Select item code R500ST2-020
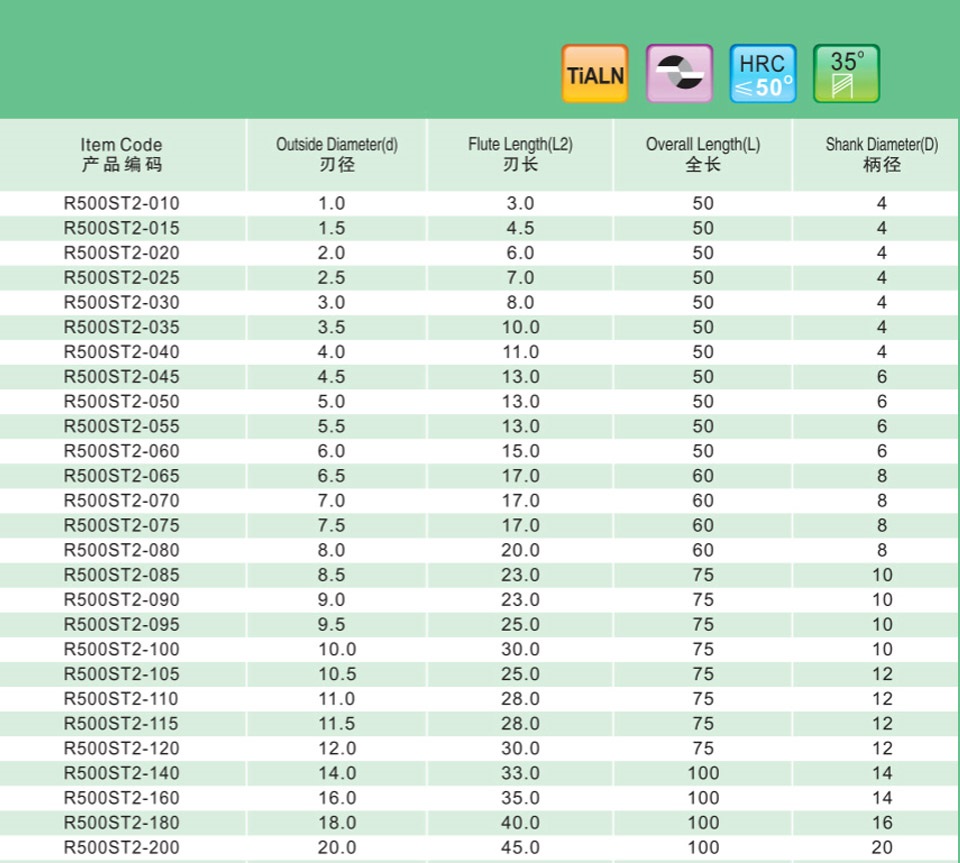The width and height of the screenshot is (960, 863). (122, 253)
